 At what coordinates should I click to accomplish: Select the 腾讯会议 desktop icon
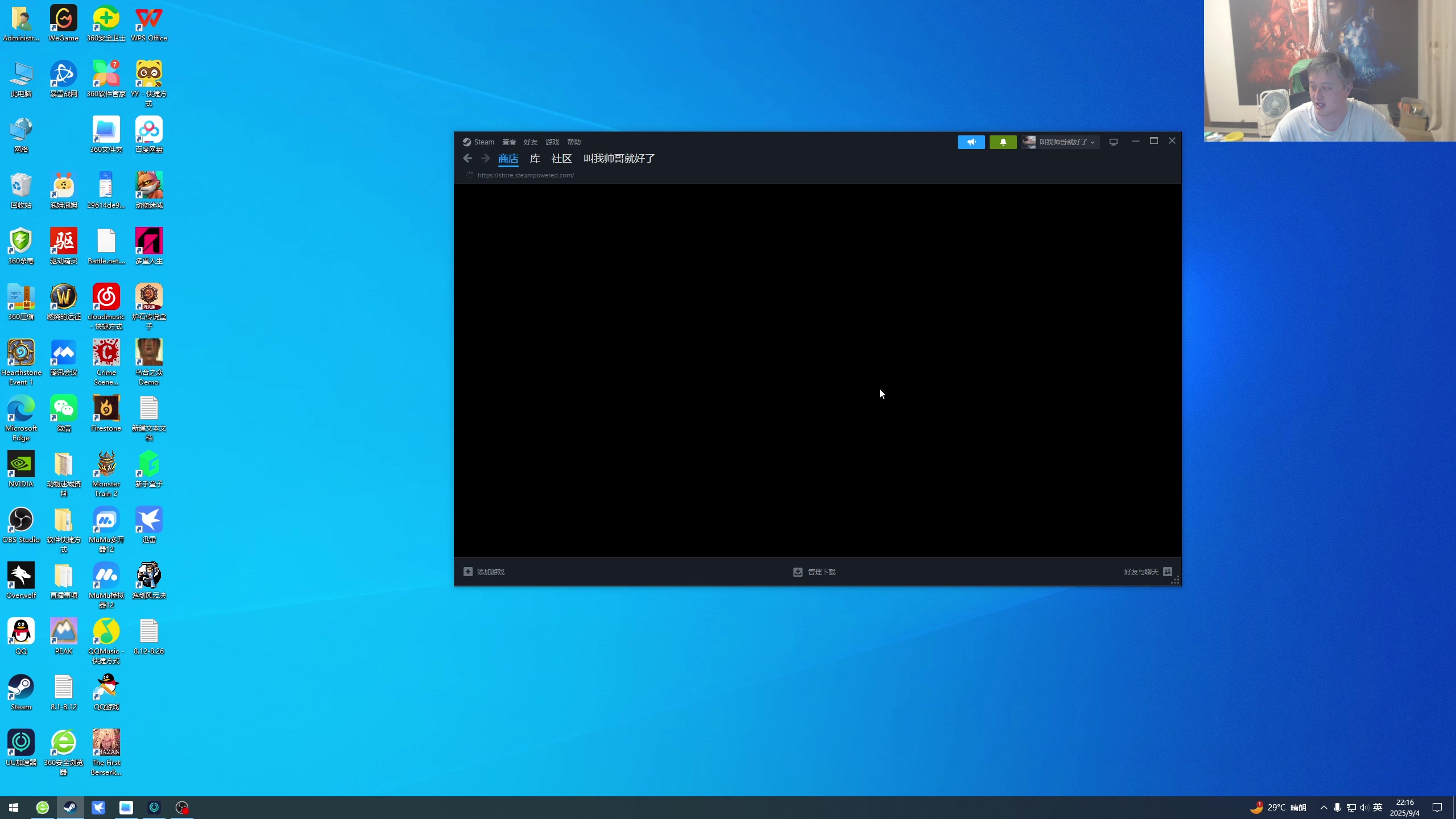pos(64,358)
